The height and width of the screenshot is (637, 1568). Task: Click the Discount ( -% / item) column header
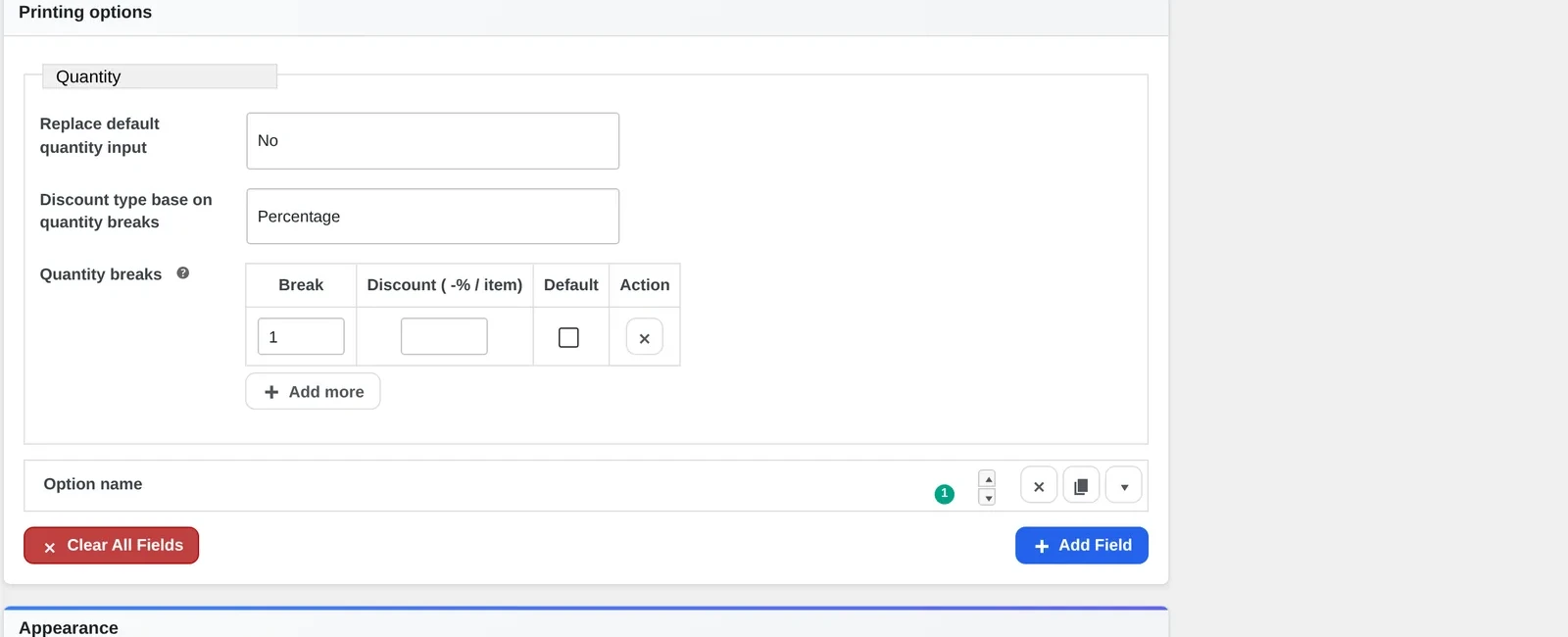pyautogui.click(x=444, y=285)
